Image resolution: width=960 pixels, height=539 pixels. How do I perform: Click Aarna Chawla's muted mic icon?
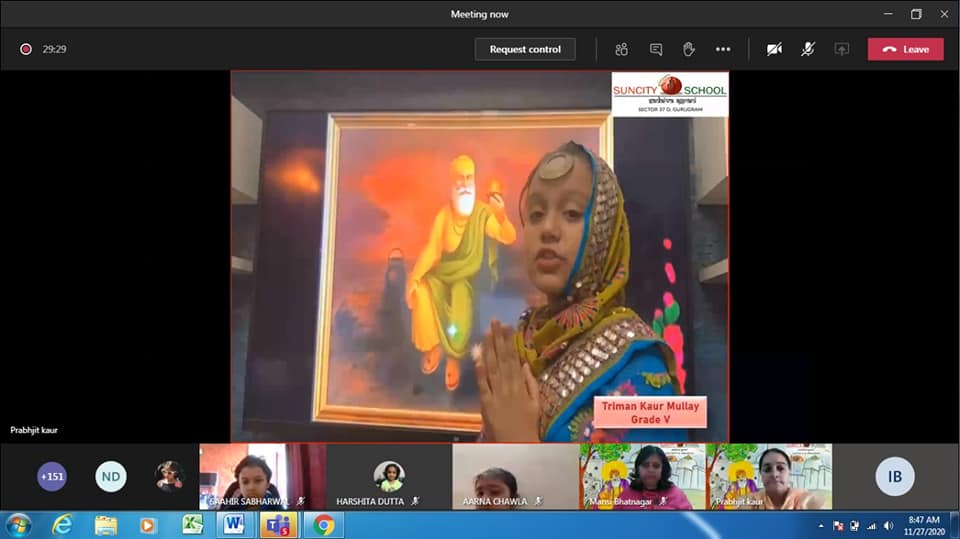point(539,501)
